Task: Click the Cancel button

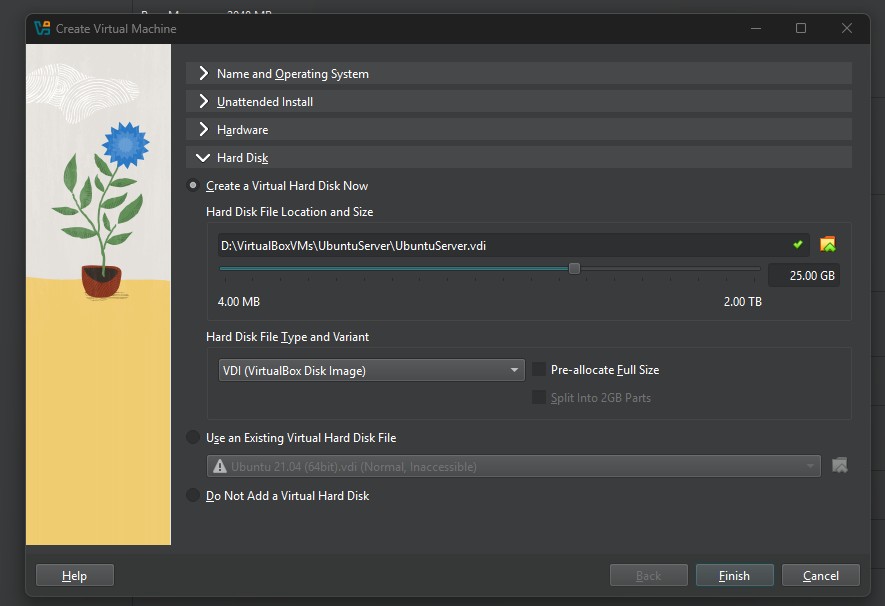Action: [820, 575]
